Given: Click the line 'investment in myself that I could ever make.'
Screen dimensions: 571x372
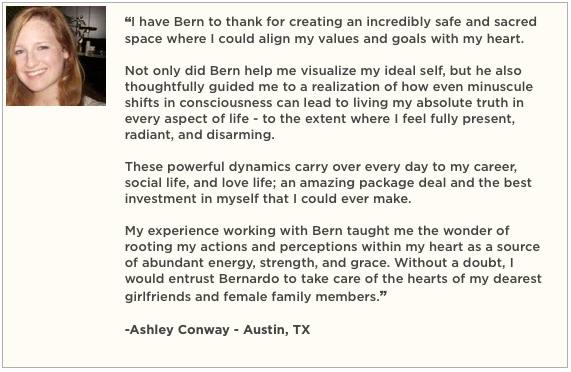Looking at the screenshot, I should coord(268,199).
